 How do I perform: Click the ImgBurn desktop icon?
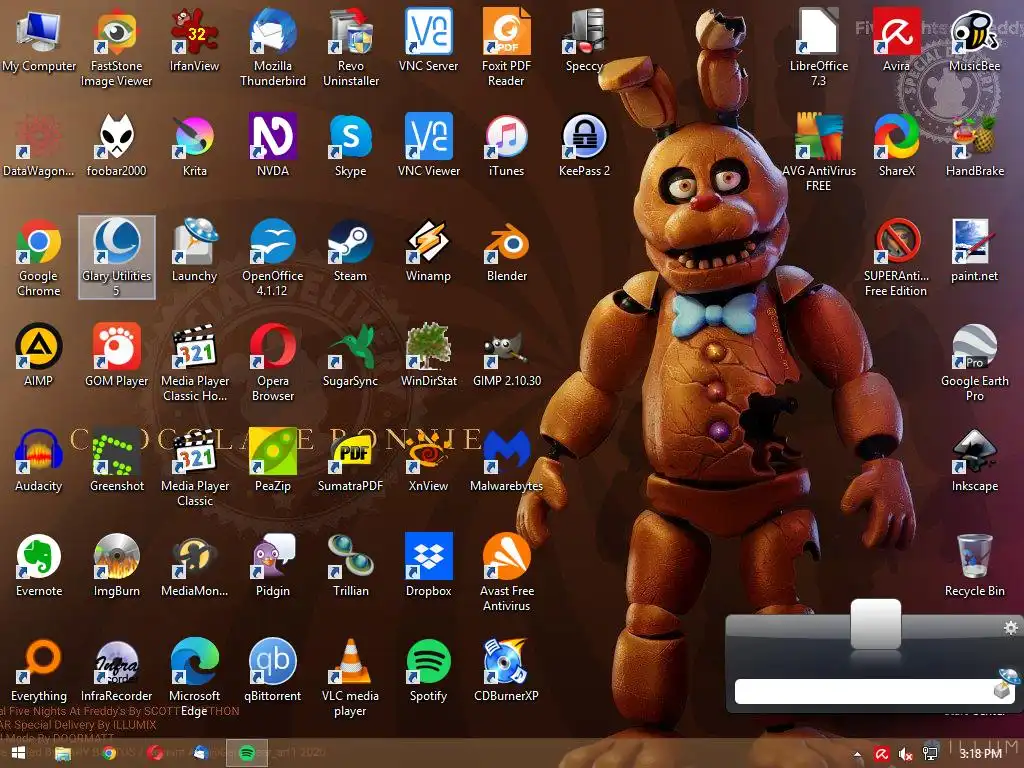(x=116, y=567)
